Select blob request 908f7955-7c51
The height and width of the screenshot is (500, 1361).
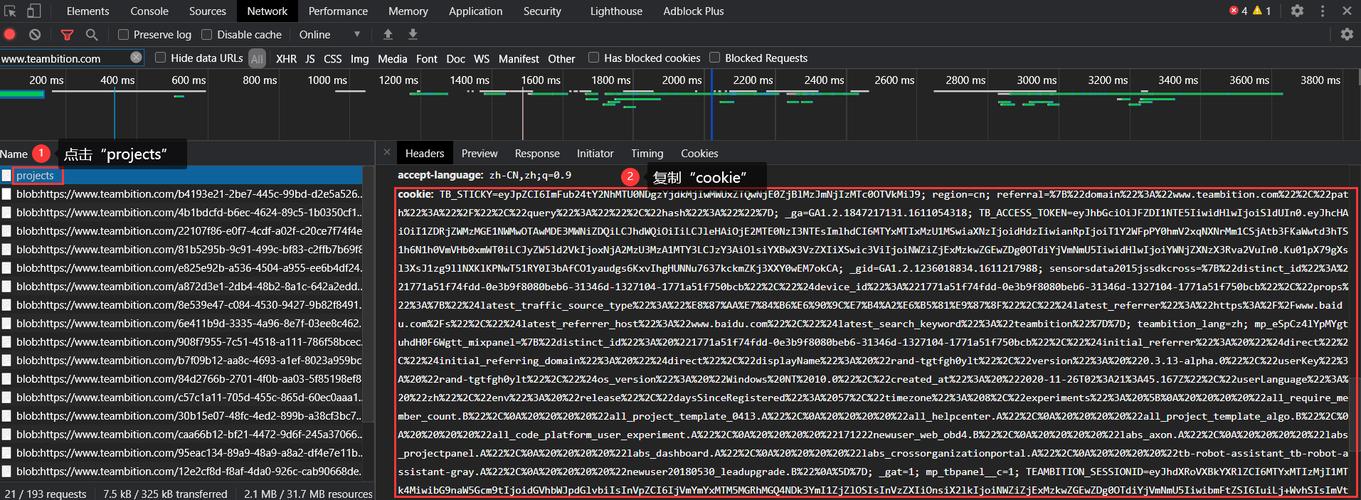tap(188, 342)
